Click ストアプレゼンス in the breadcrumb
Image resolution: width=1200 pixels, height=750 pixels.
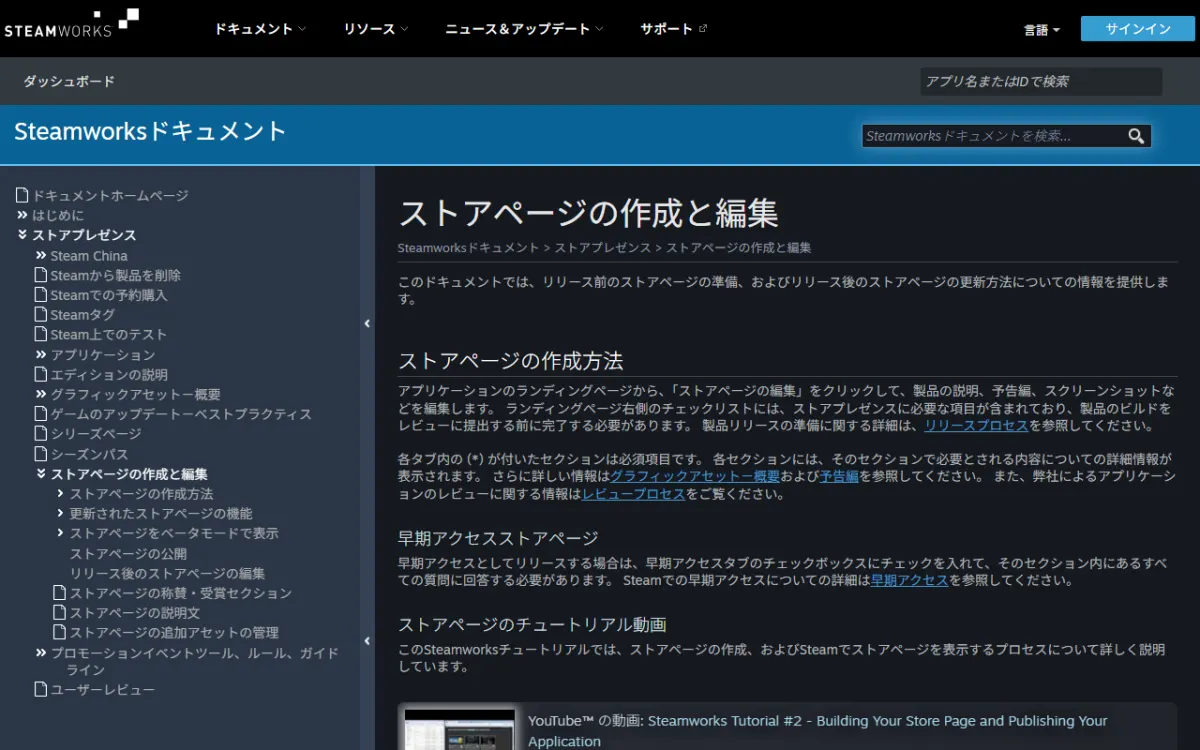(602, 247)
